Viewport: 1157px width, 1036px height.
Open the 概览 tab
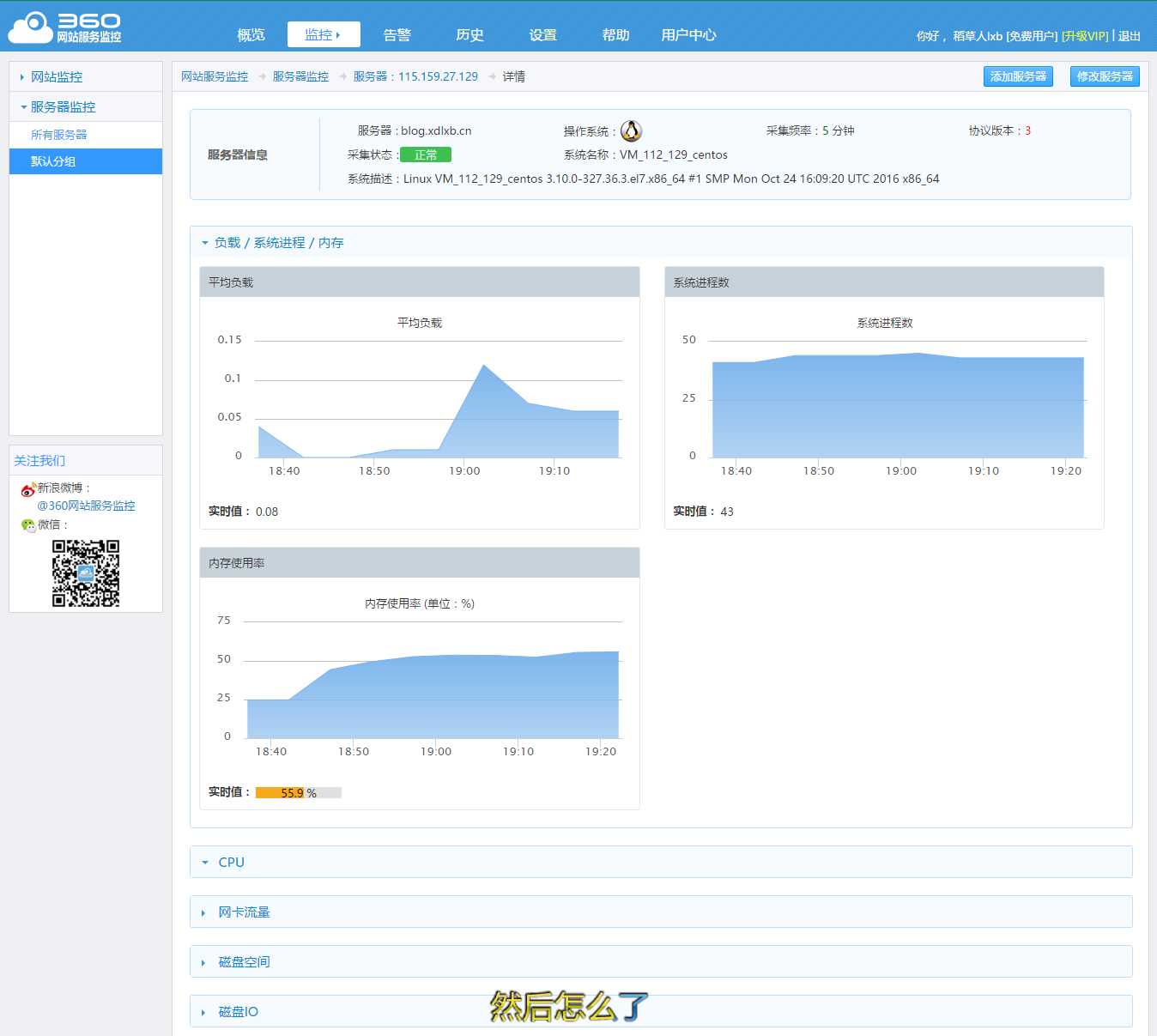[251, 35]
